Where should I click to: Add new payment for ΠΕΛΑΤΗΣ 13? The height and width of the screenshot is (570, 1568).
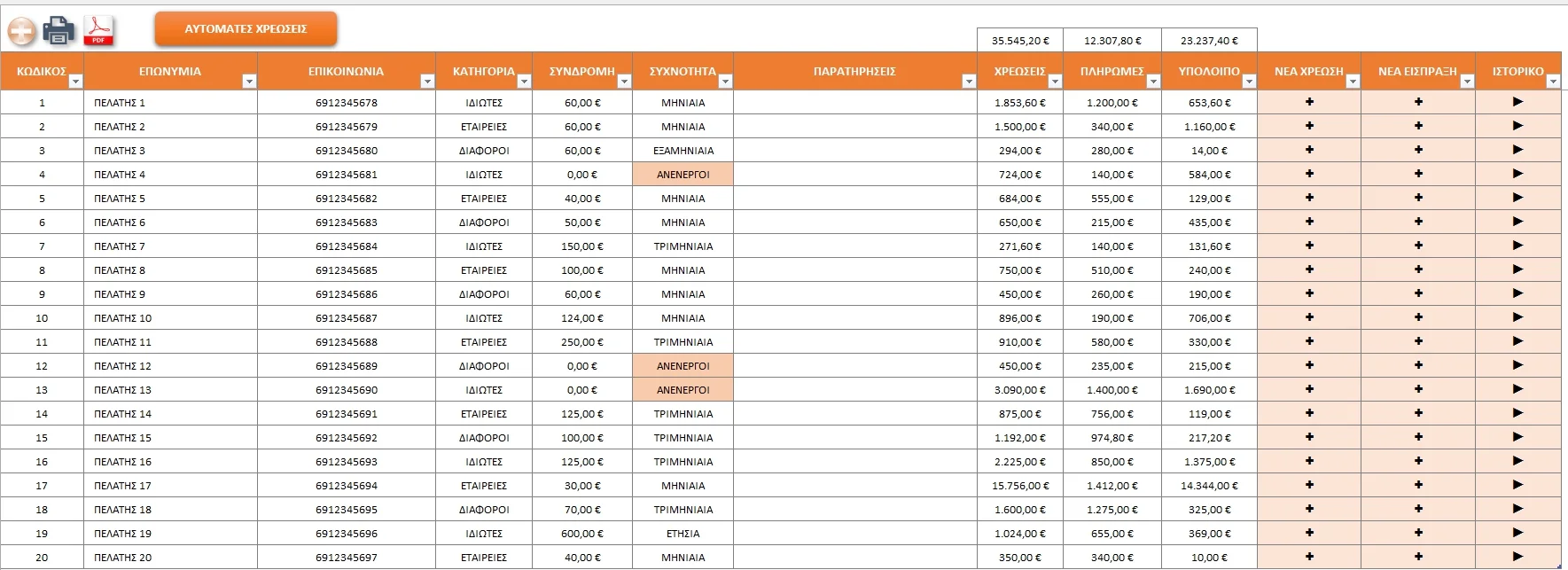(1418, 389)
